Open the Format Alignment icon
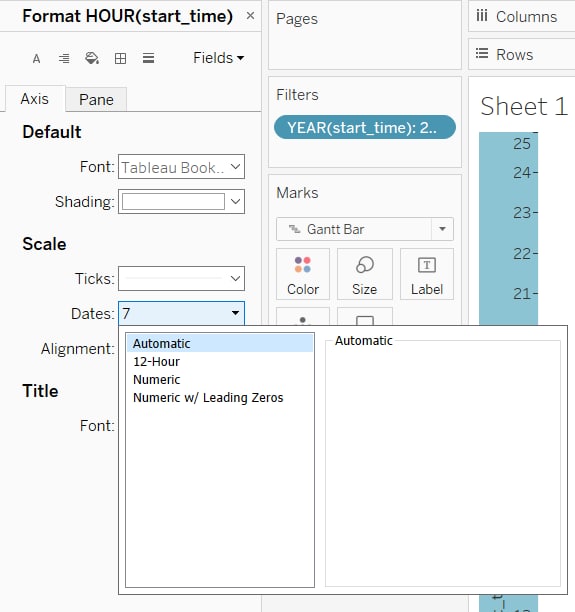 pyautogui.click(x=64, y=59)
